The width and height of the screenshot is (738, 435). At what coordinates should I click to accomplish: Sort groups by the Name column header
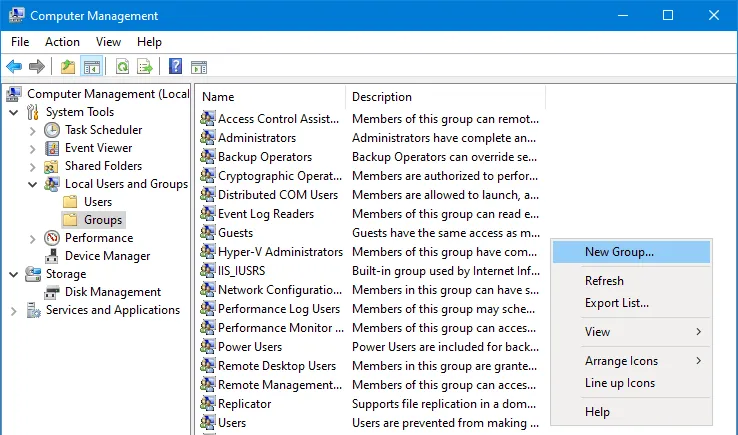270,97
